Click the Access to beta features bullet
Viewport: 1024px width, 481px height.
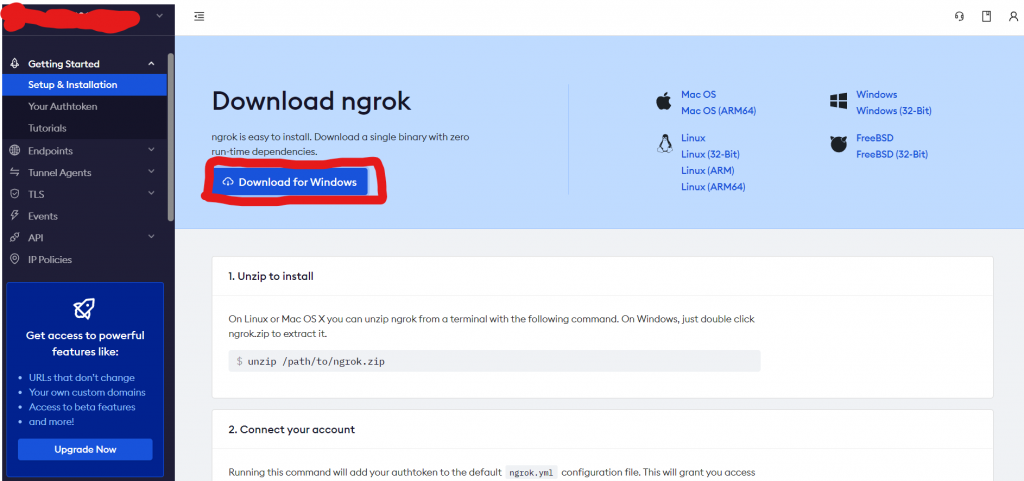click(x=82, y=407)
